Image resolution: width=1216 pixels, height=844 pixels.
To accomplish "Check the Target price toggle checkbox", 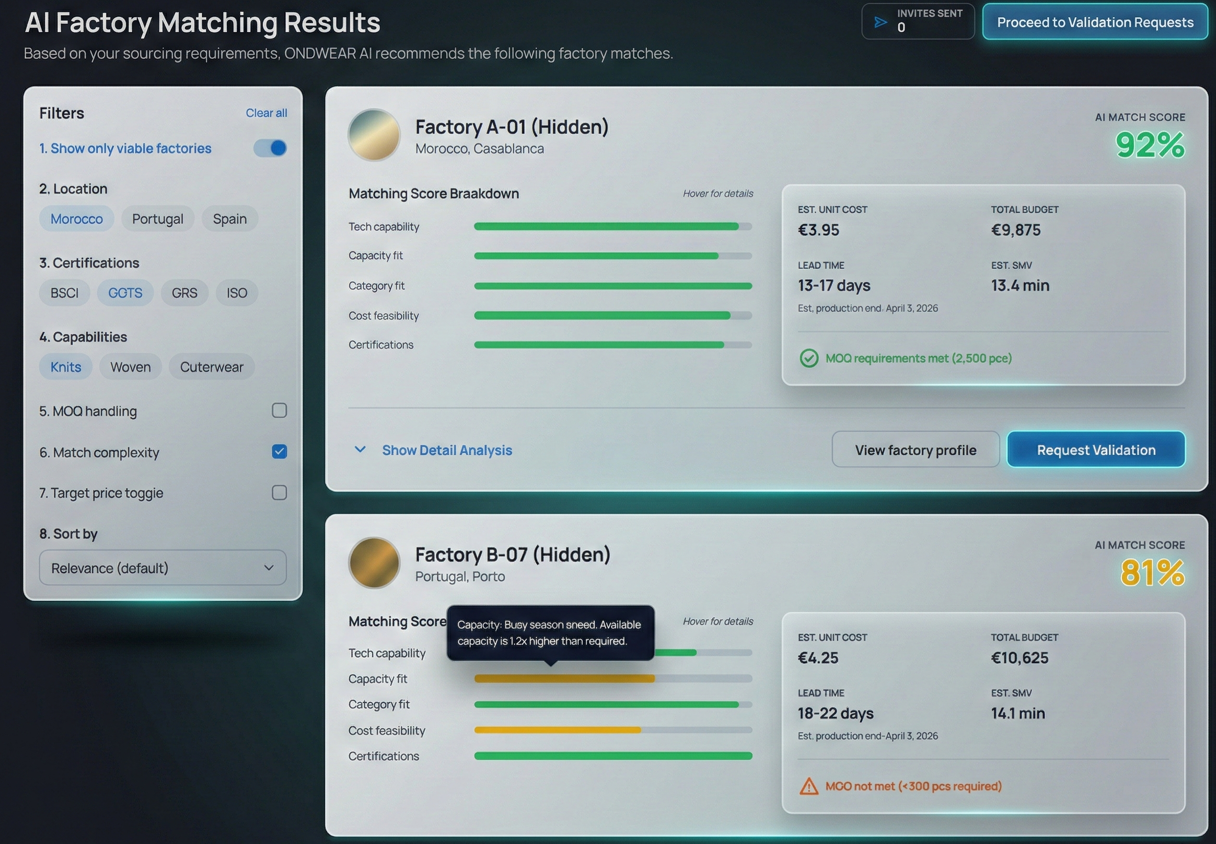I will 279,492.
